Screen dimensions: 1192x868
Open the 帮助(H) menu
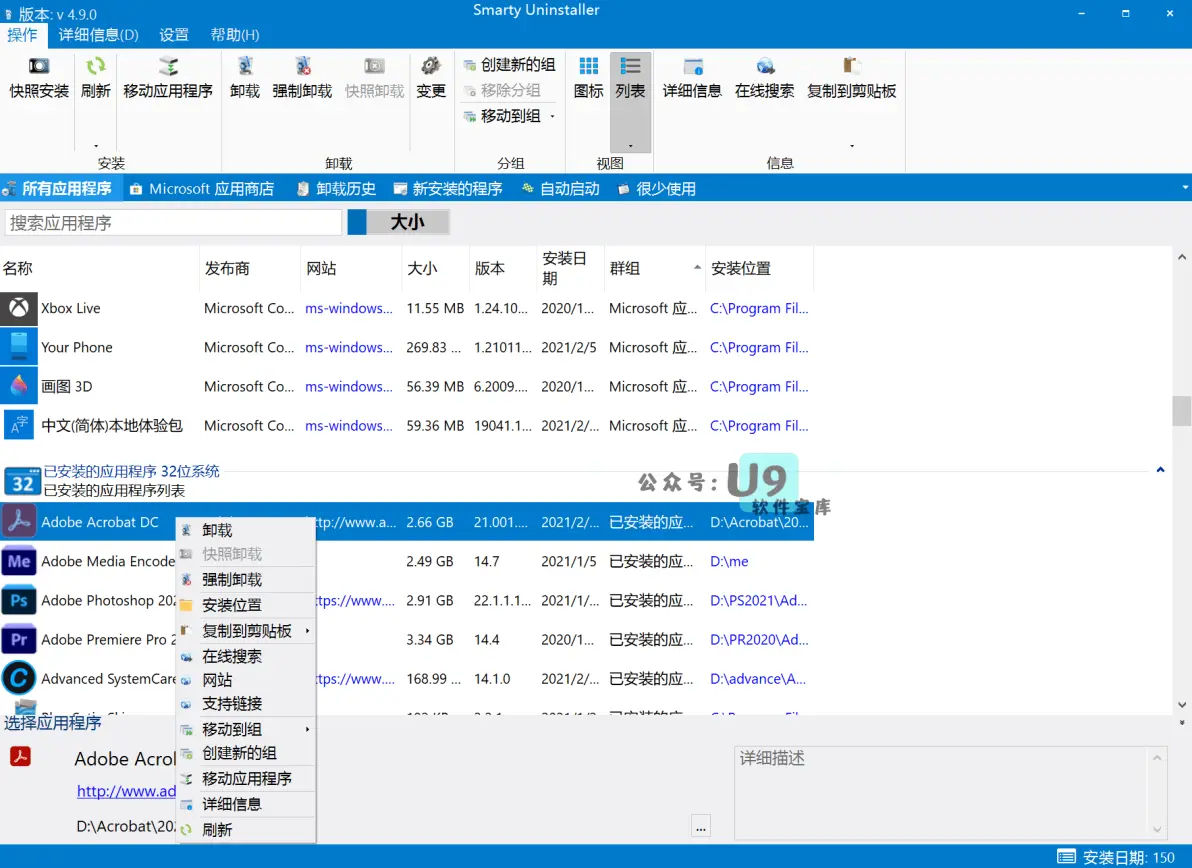(x=235, y=35)
